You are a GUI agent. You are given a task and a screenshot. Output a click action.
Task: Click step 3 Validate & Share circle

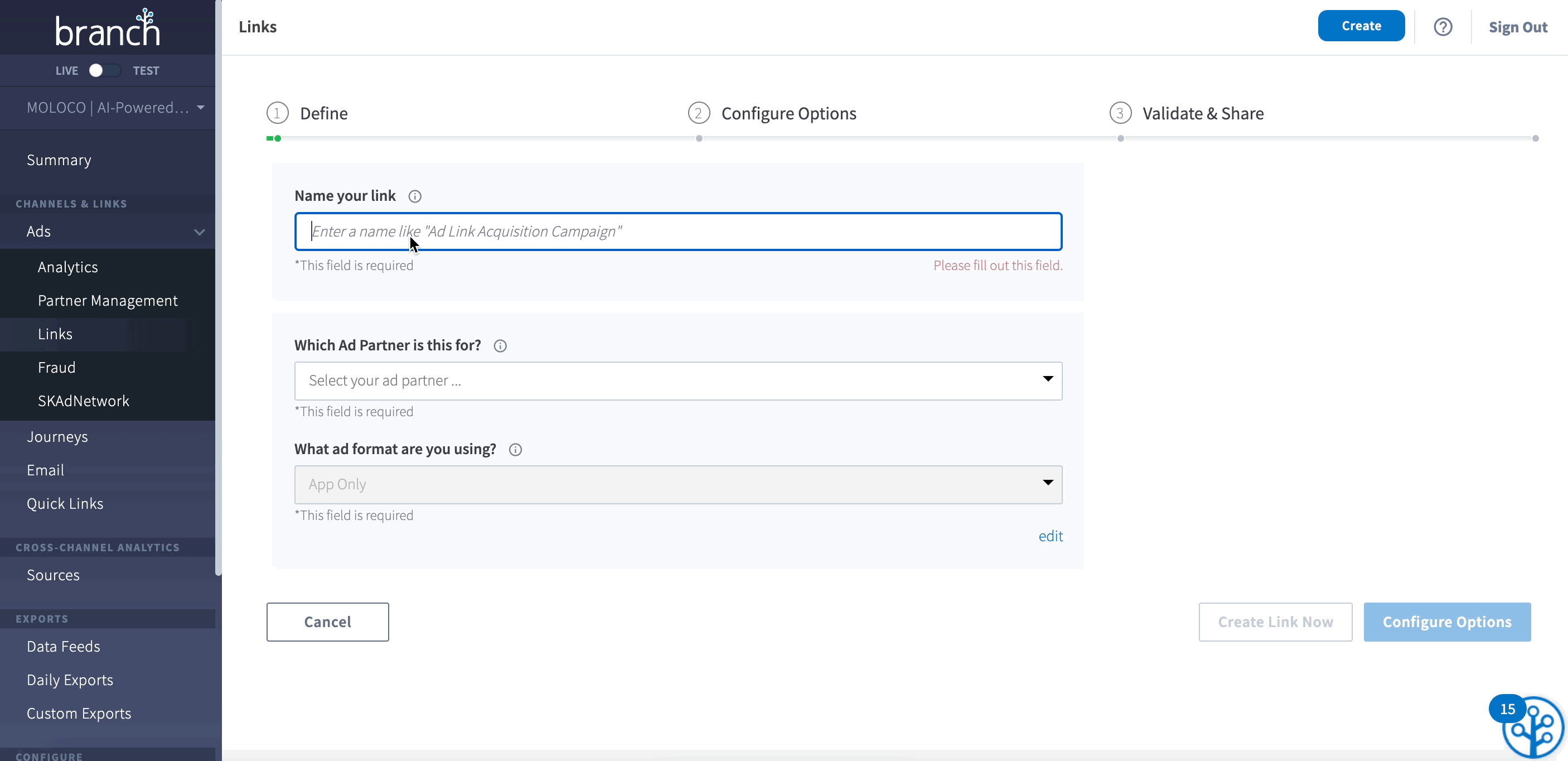pyautogui.click(x=1120, y=113)
